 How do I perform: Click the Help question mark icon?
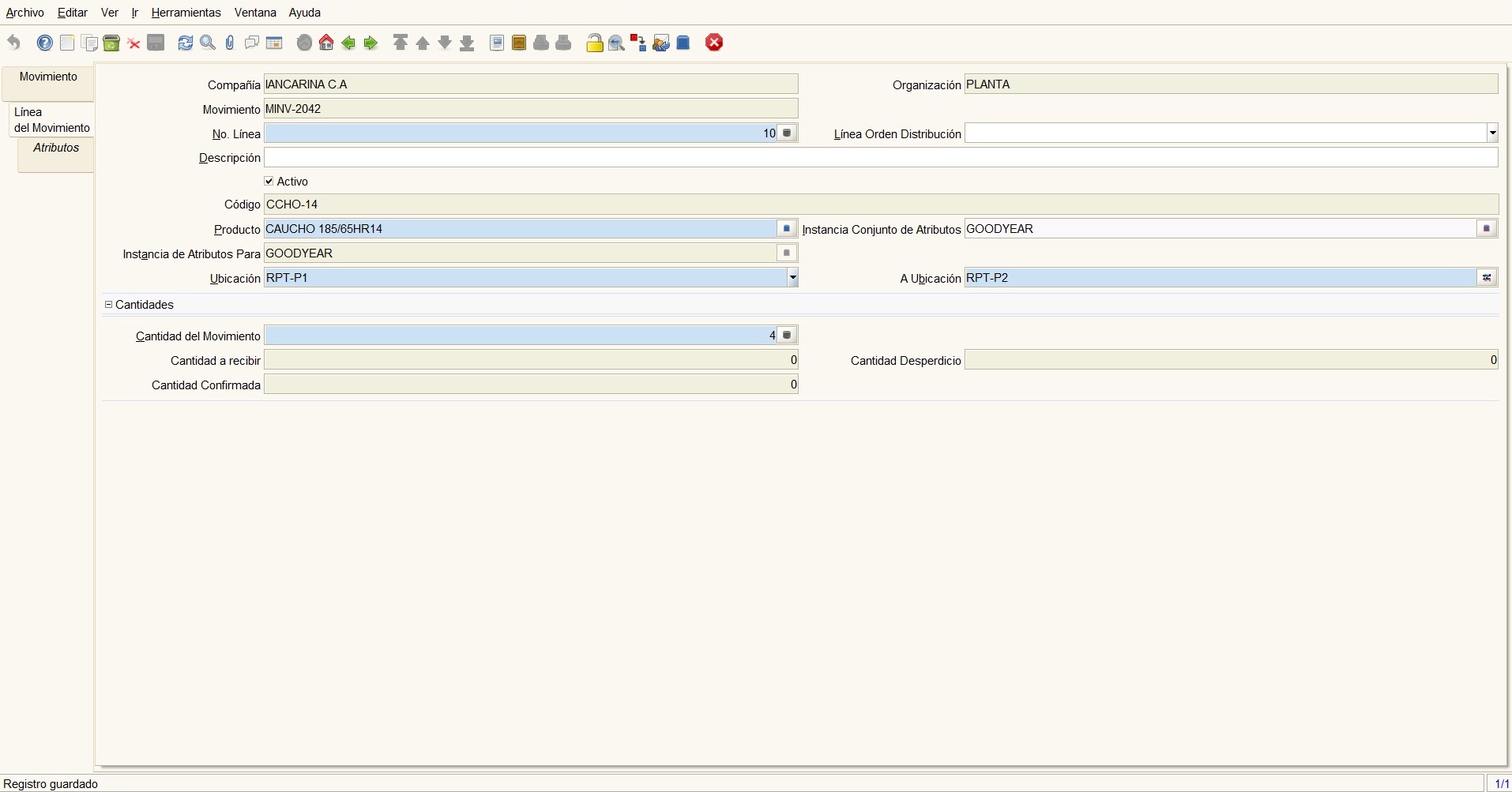pos(45,43)
